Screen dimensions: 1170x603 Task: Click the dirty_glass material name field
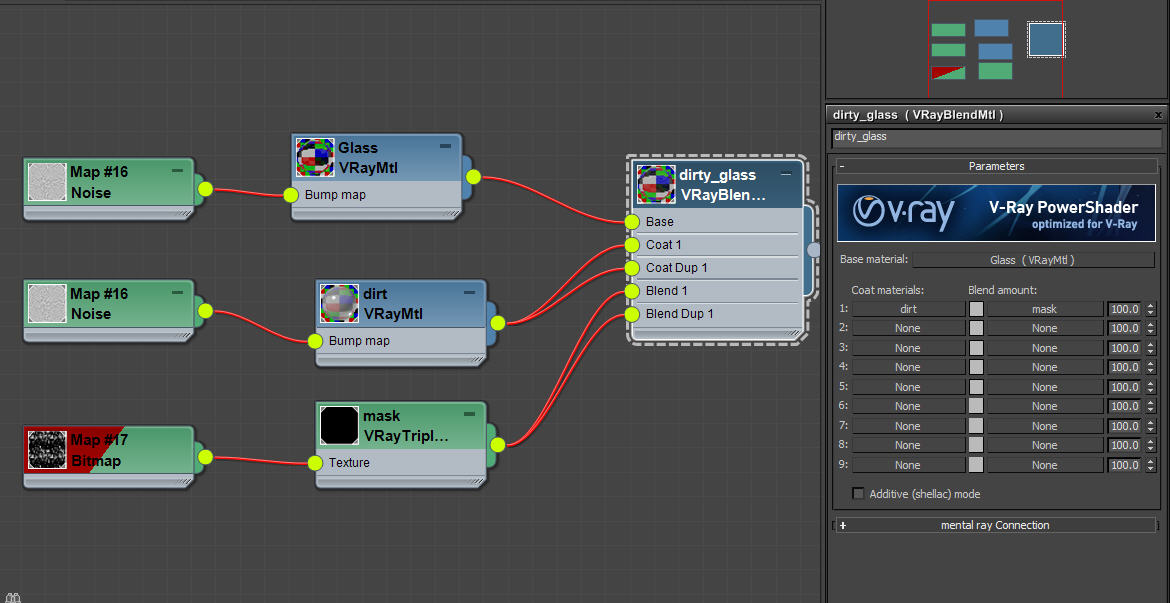click(x=995, y=136)
